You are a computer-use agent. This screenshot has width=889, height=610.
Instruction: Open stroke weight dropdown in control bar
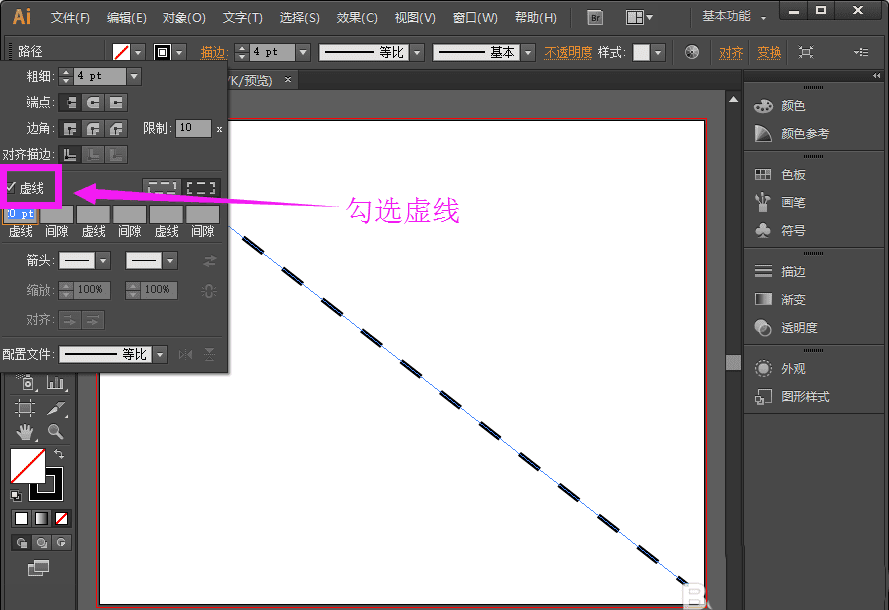303,52
